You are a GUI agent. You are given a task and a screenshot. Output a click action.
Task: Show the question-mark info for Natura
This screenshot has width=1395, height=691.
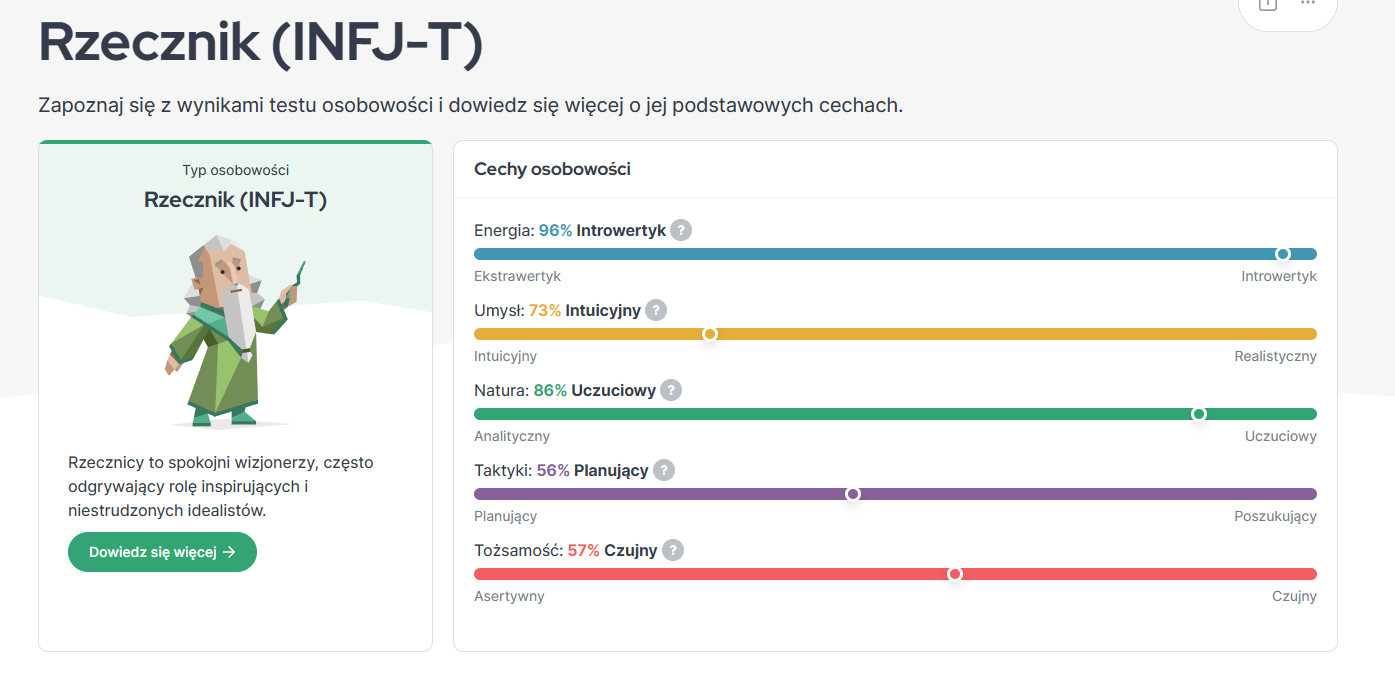pyautogui.click(x=671, y=390)
